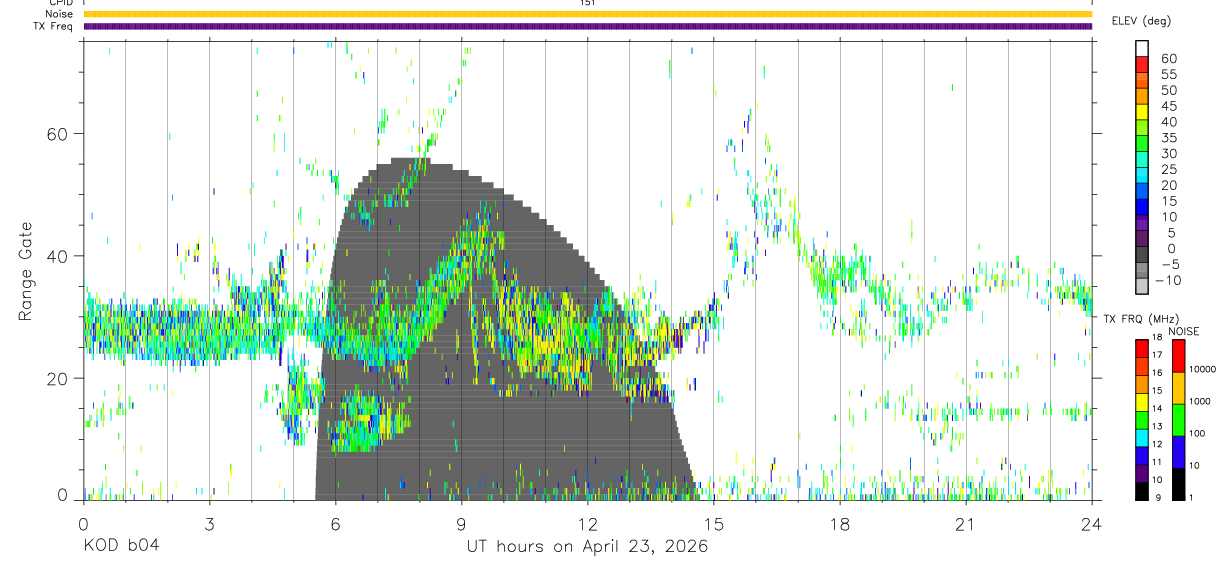The image size is (1228, 567).
Task: Click the 'TX Freq' row label at top left
Action: click(53, 26)
